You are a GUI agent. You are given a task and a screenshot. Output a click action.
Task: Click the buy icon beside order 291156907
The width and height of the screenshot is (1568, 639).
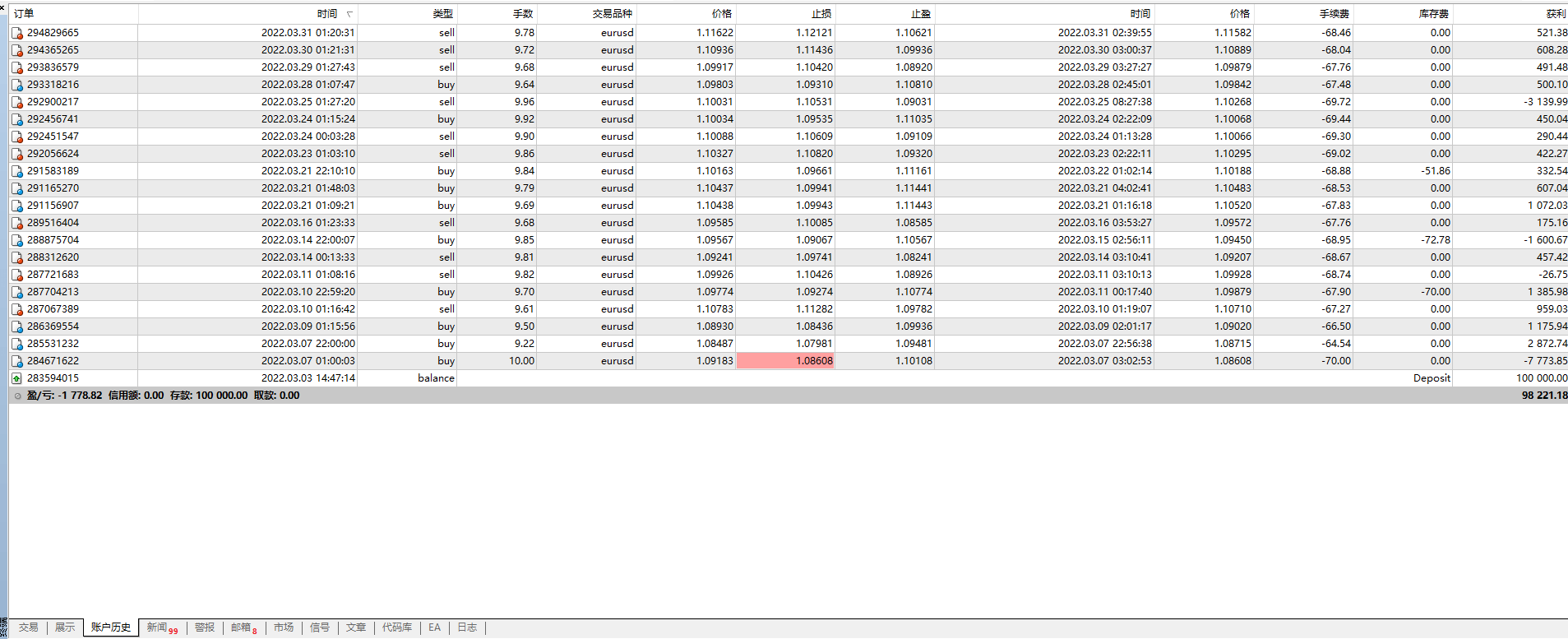point(16,206)
